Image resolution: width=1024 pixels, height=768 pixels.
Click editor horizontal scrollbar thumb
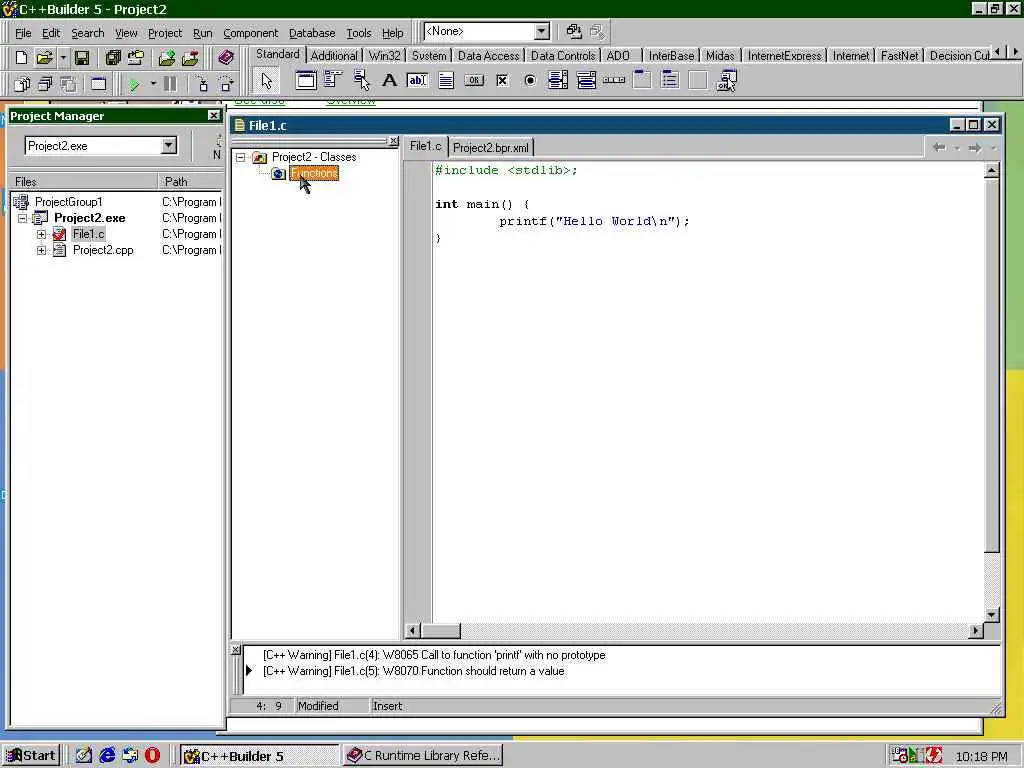coord(440,630)
